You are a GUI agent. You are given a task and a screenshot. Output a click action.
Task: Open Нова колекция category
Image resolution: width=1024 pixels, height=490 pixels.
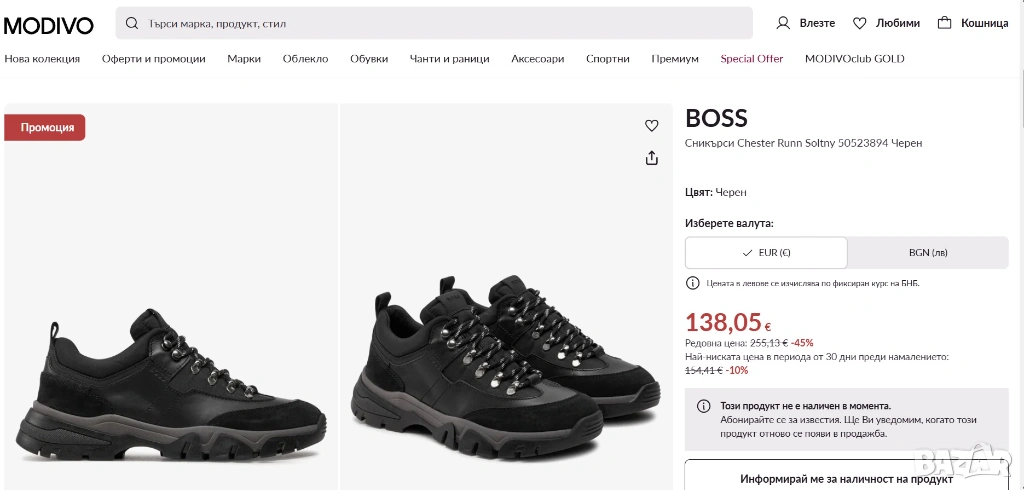42,59
